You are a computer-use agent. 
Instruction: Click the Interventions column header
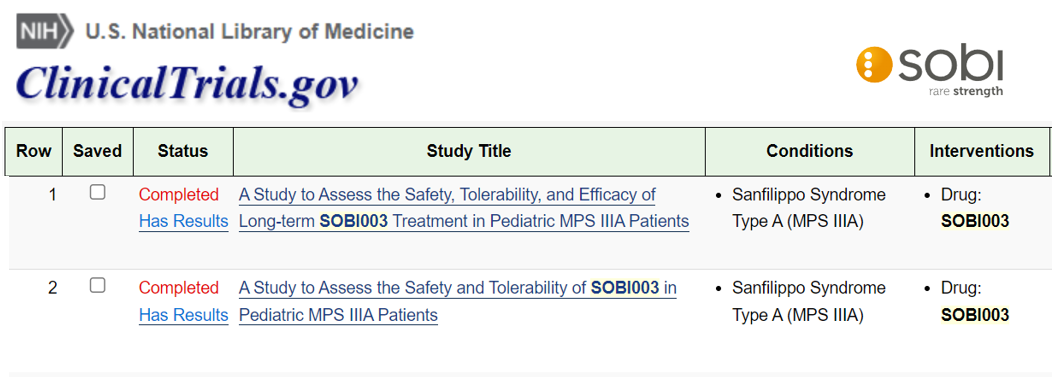[x=981, y=151]
